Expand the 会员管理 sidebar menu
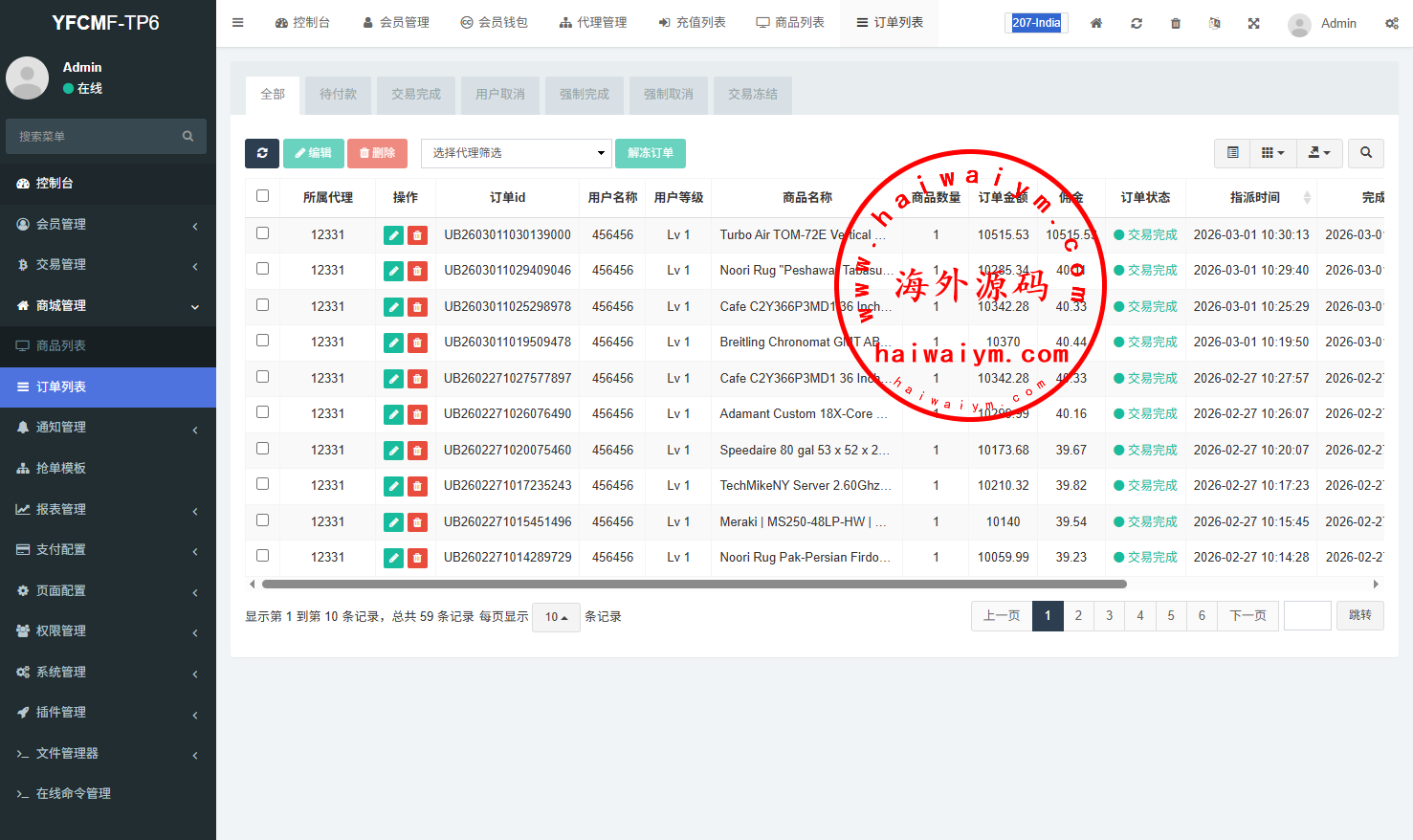The image size is (1413, 840). pyautogui.click(x=108, y=224)
